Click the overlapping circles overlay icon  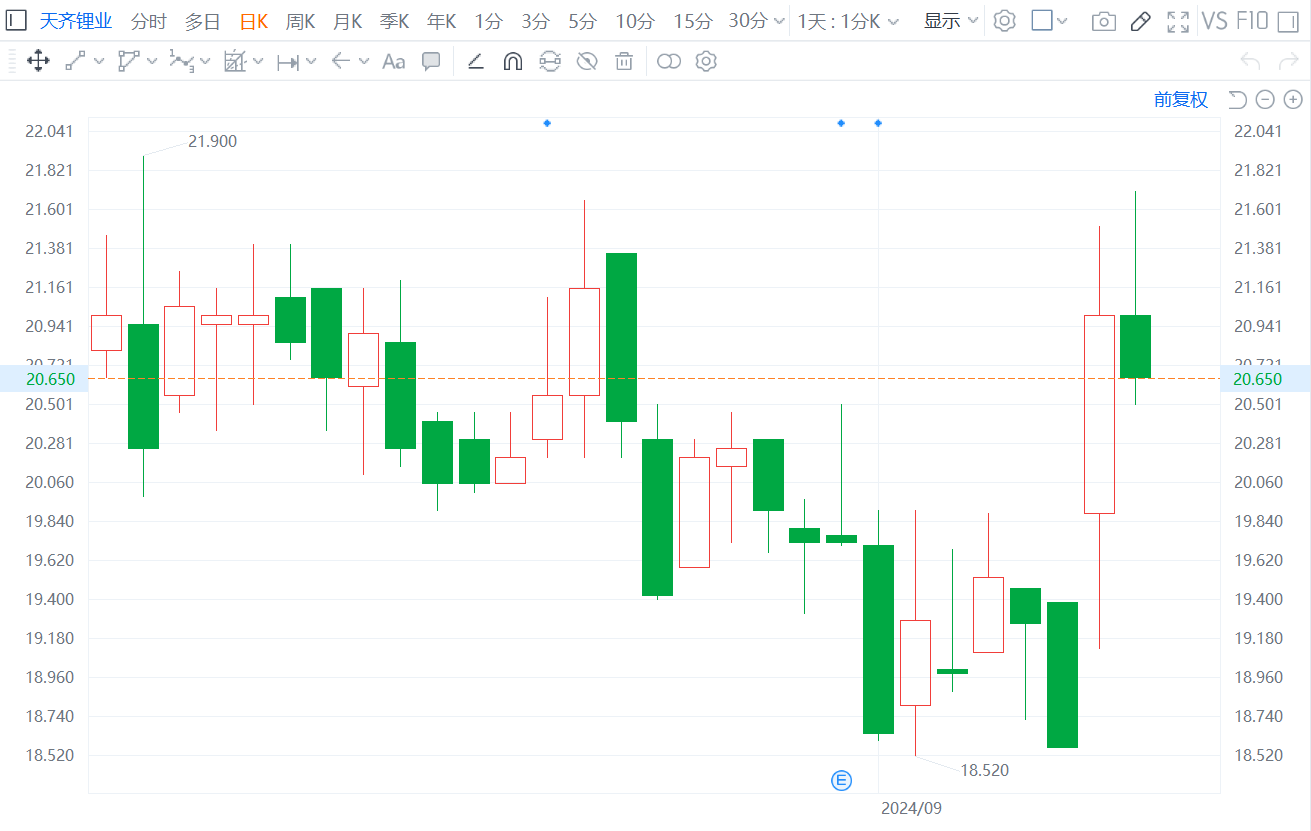pyautogui.click(x=669, y=62)
